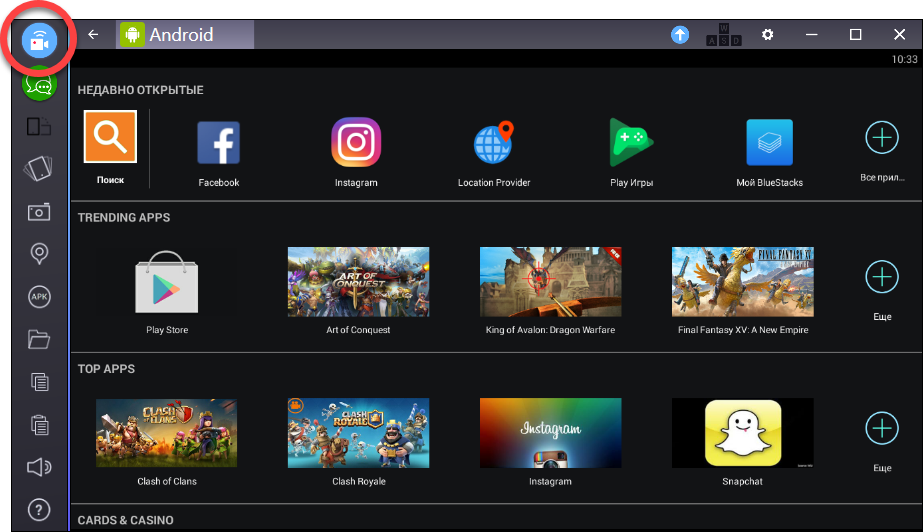Open the location pin sidebar icon
The image size is (923, 532).
tap(39, 254)
